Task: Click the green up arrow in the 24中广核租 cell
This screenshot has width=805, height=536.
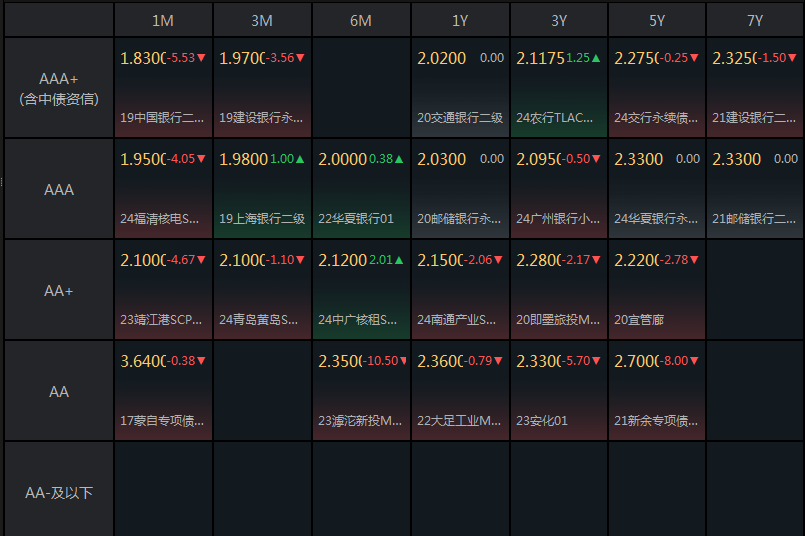Action: tap(400, 260)
